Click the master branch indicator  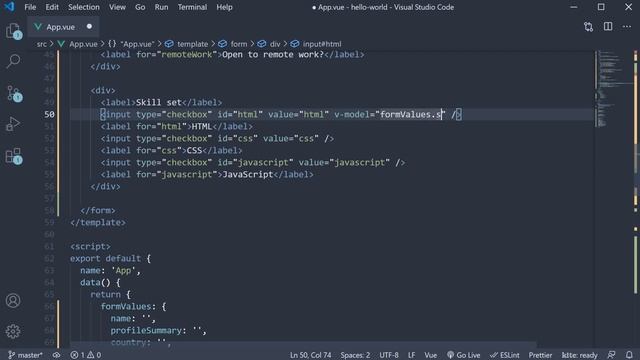coord(25,355)
